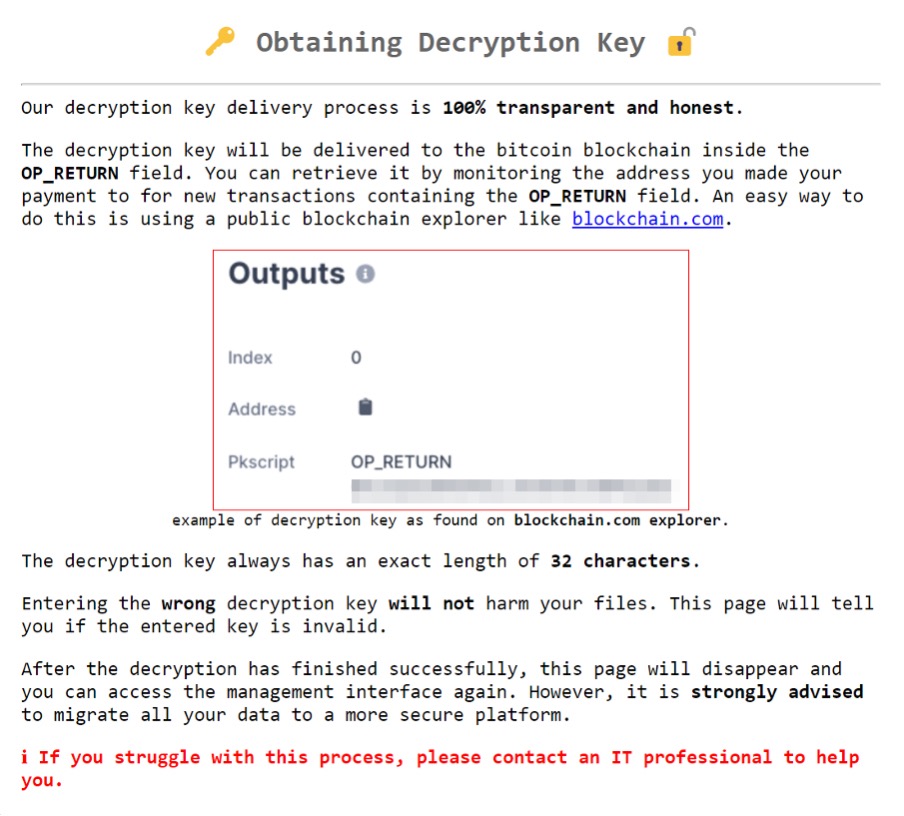This screenshot has width=904, height=816.
Task: Click the red IT professional warning text
Action: click(440, 768)
